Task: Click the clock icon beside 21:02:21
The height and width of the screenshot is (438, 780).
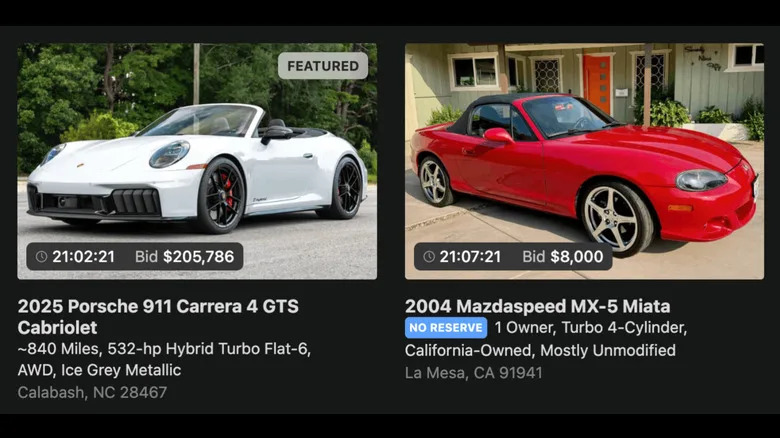Action: tap(41, 256)
